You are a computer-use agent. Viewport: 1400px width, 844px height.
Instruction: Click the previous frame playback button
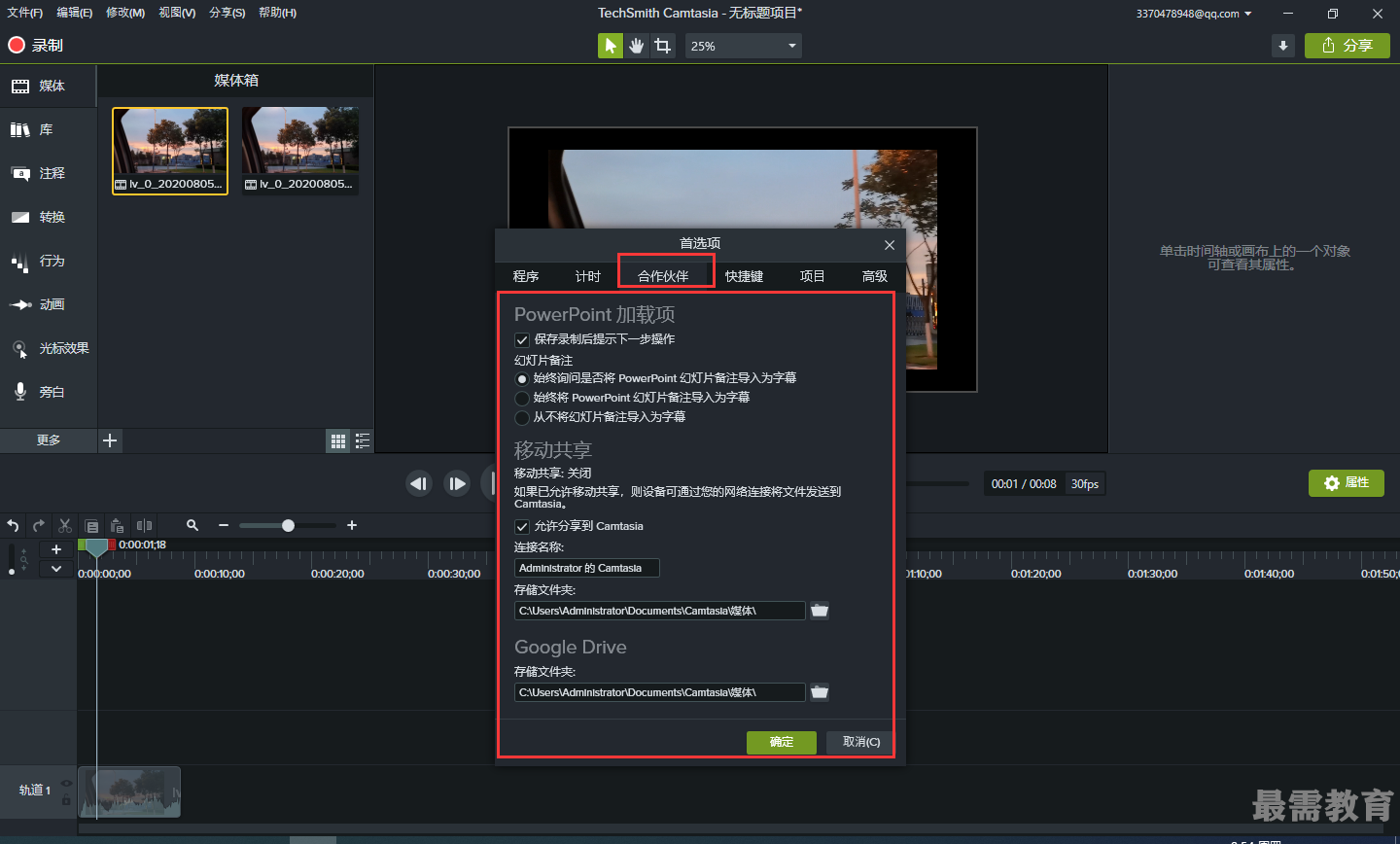tap(419, 483)
